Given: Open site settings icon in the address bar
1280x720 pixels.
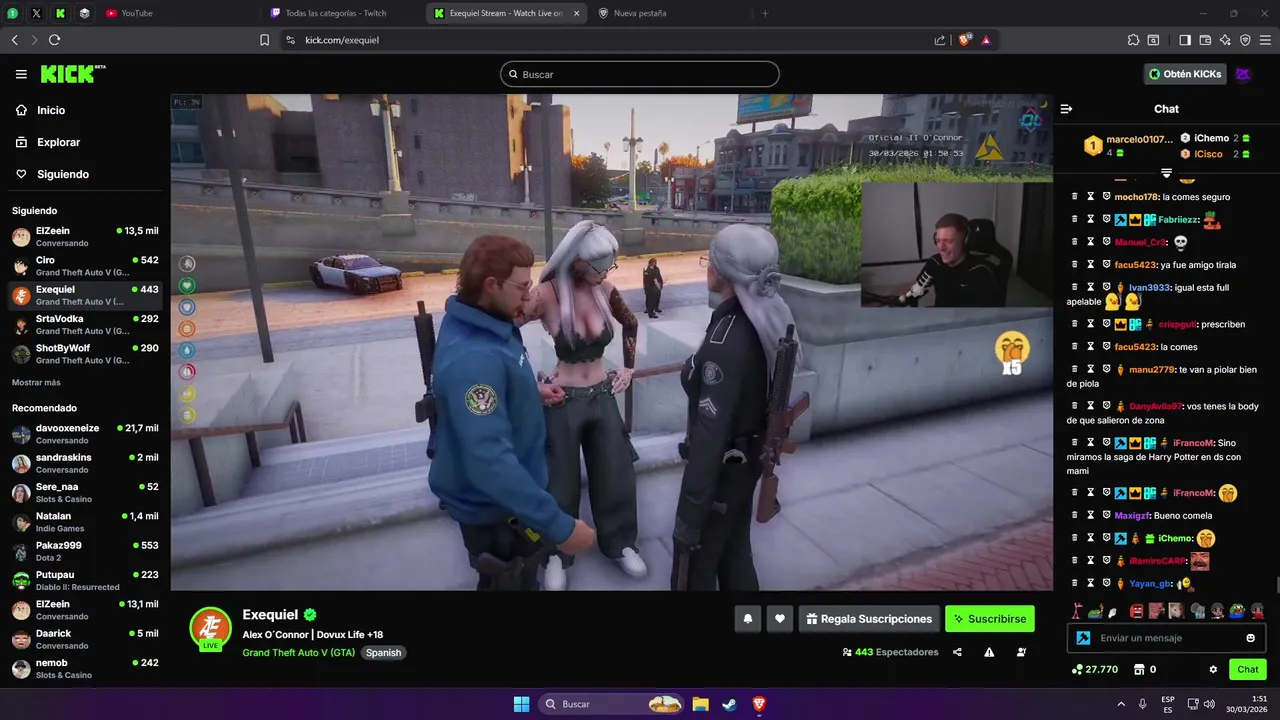Looking at the screenshot, I should [290, 40].
